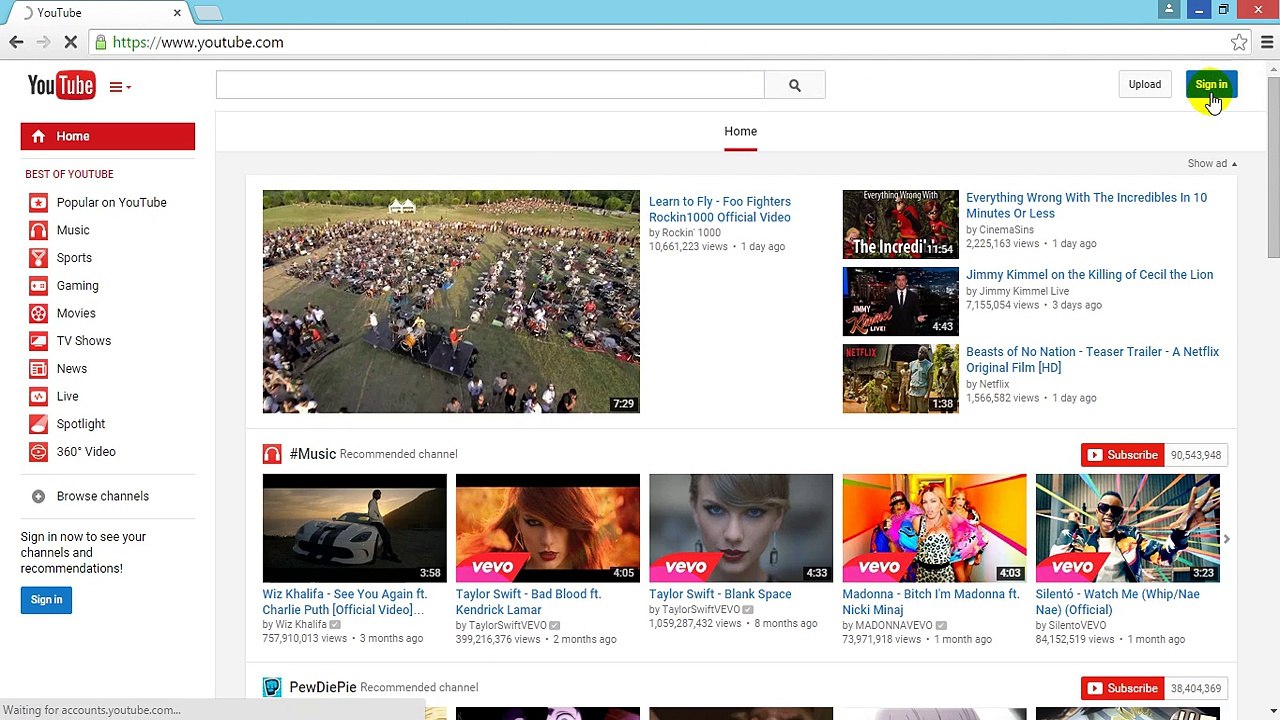The width and height of the screenshot is (1280, 720).
Task: Click the Chrome profile person icon
Action: click(x=1169, y=9)
